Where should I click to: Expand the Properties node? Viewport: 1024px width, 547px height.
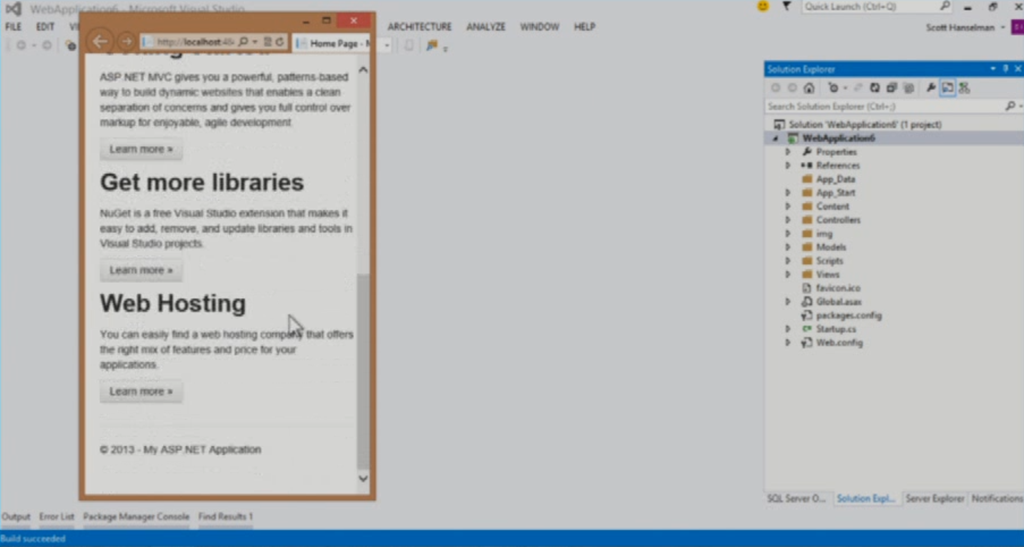click(788, 151)
